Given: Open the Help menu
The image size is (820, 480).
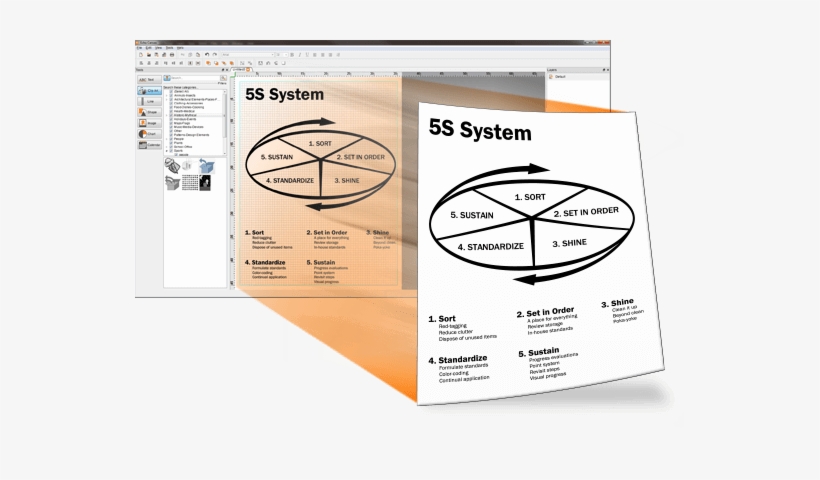Looking at the screenshot, I should tap(180, 48).
